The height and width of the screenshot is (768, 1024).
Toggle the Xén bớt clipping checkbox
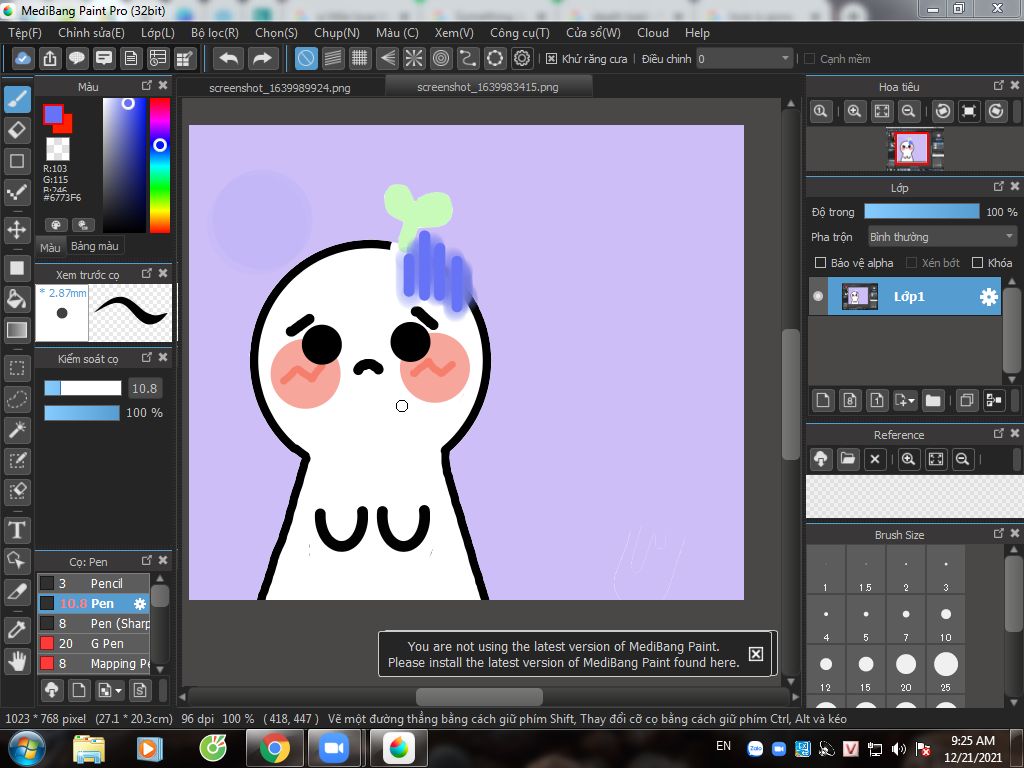pos(912,263)
